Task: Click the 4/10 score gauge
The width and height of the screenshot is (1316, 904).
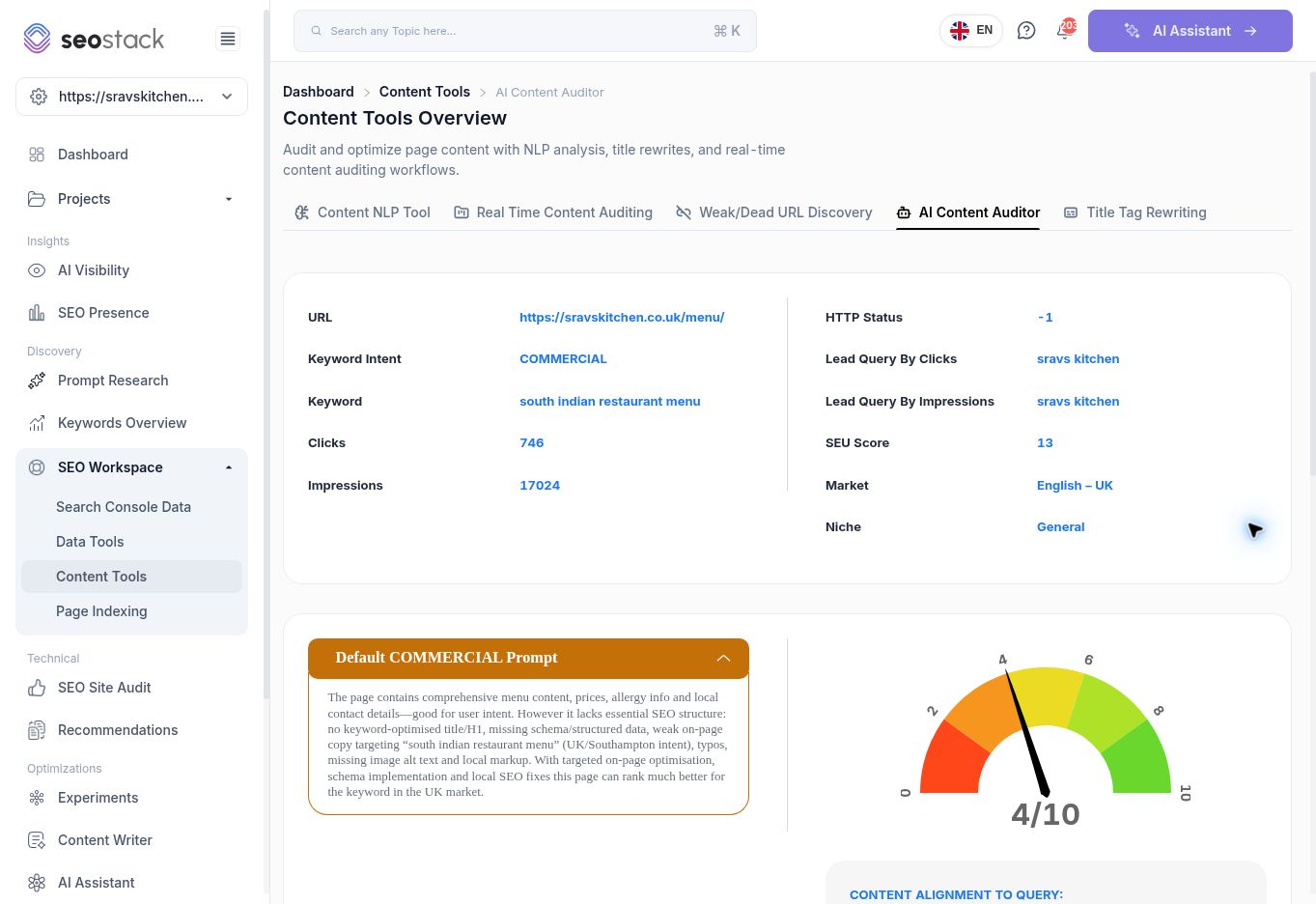Action: coord(1046,740)
